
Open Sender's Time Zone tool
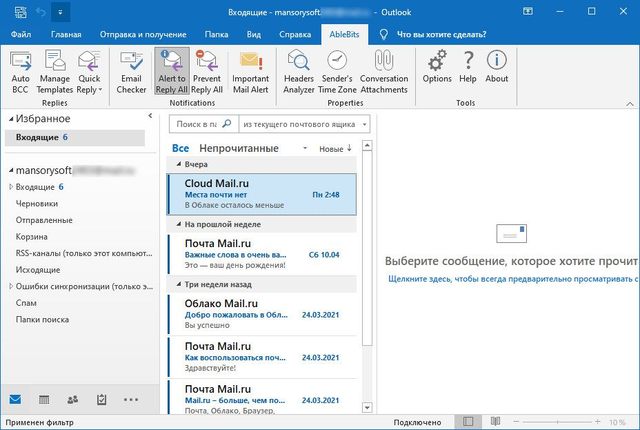[x=336, y=68]
